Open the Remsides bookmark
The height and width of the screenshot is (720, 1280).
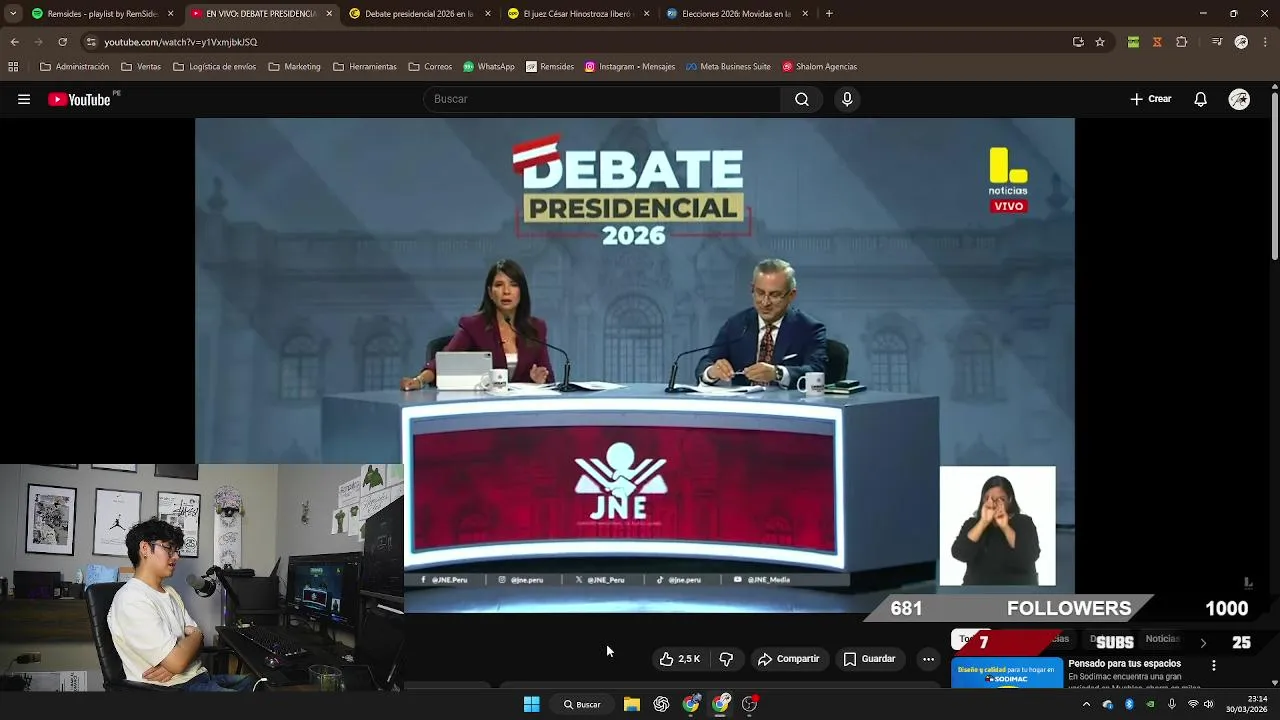click(x=550, y=67)
